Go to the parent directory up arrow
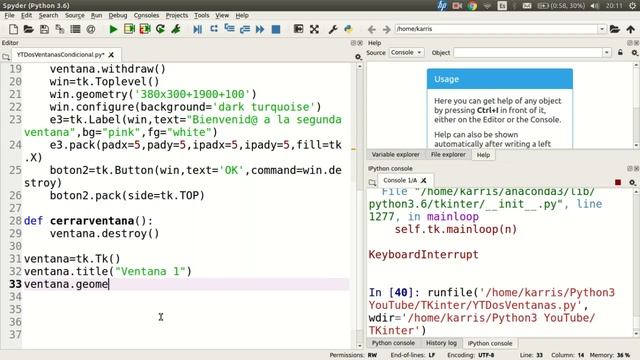The image size is (640, 360). click(631, 29)
